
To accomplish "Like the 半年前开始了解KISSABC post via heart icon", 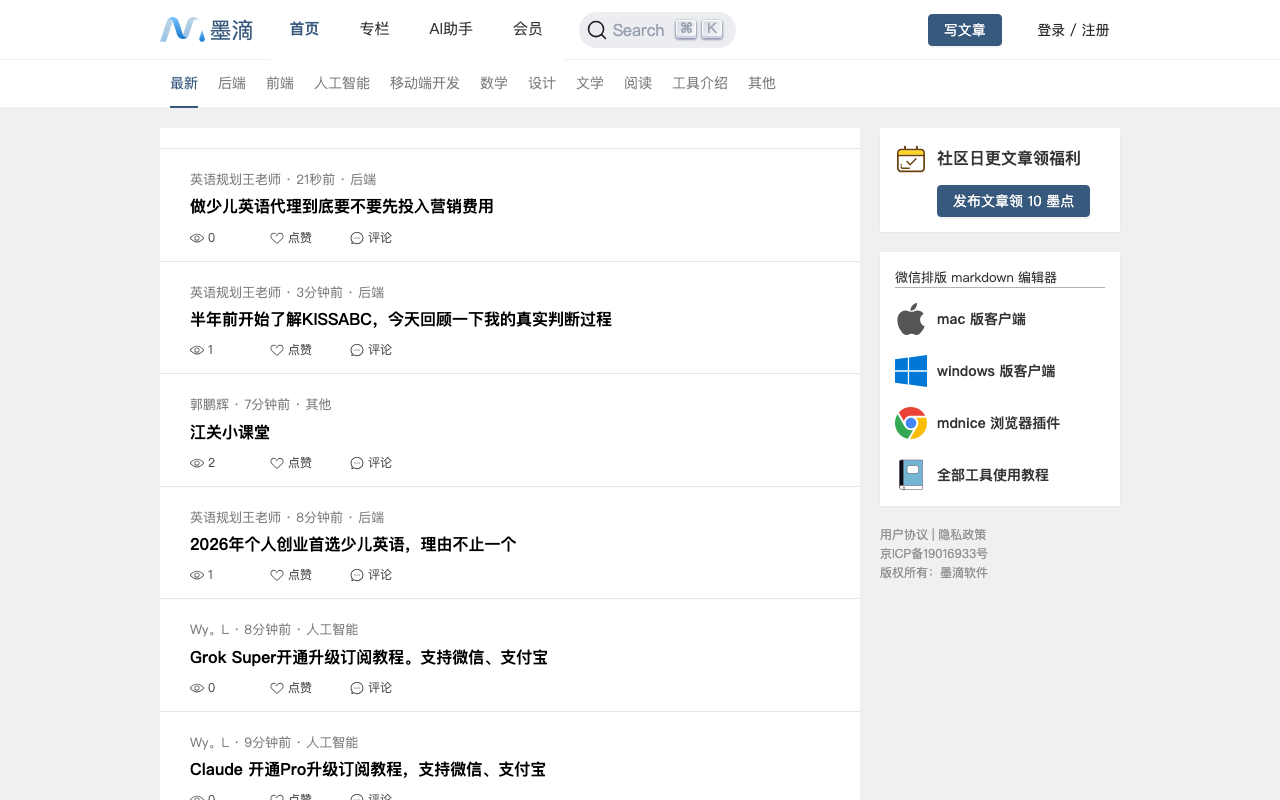I will pos(277,350).
